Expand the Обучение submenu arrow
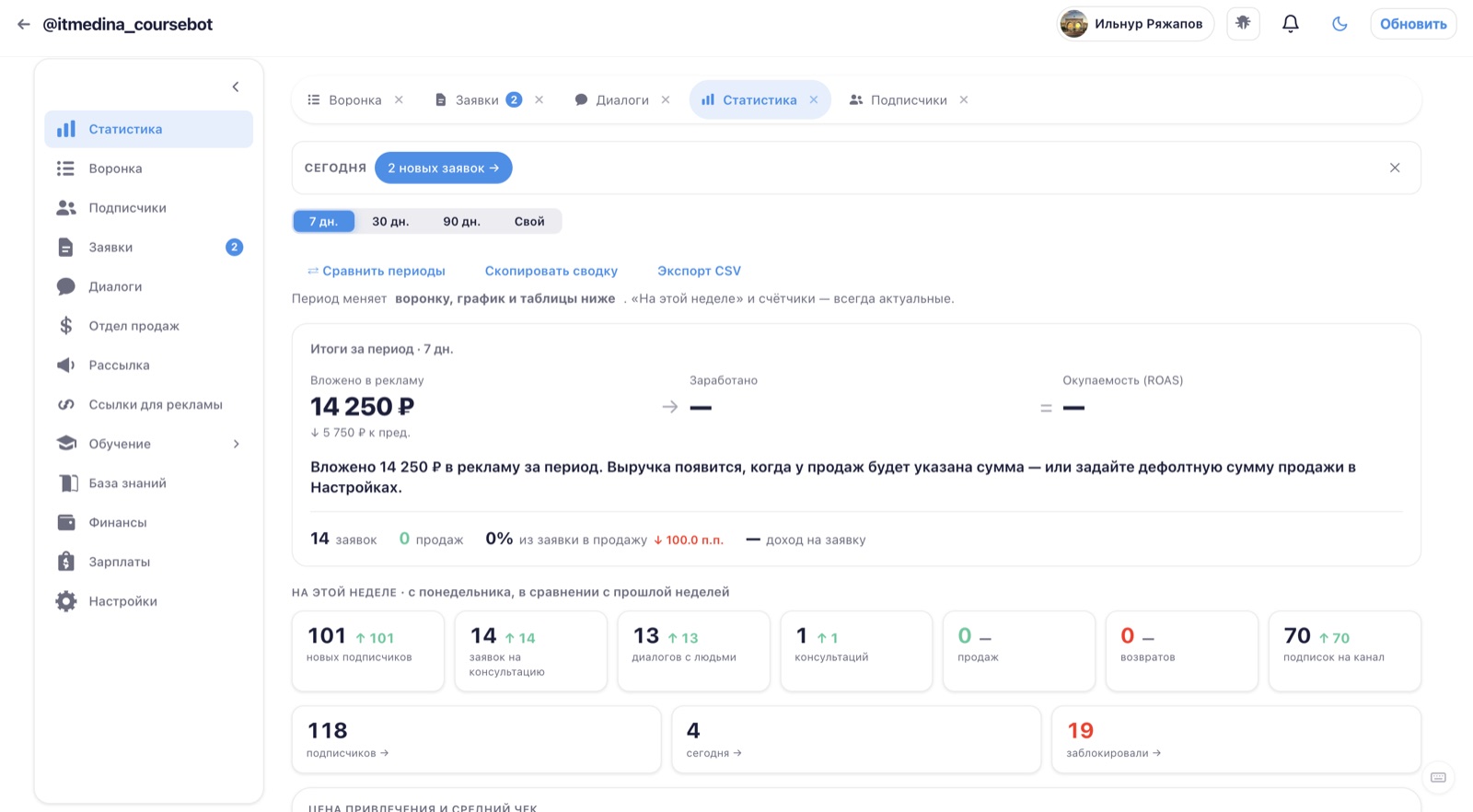This screenshot has width=1473, height=812. point(237,444)
